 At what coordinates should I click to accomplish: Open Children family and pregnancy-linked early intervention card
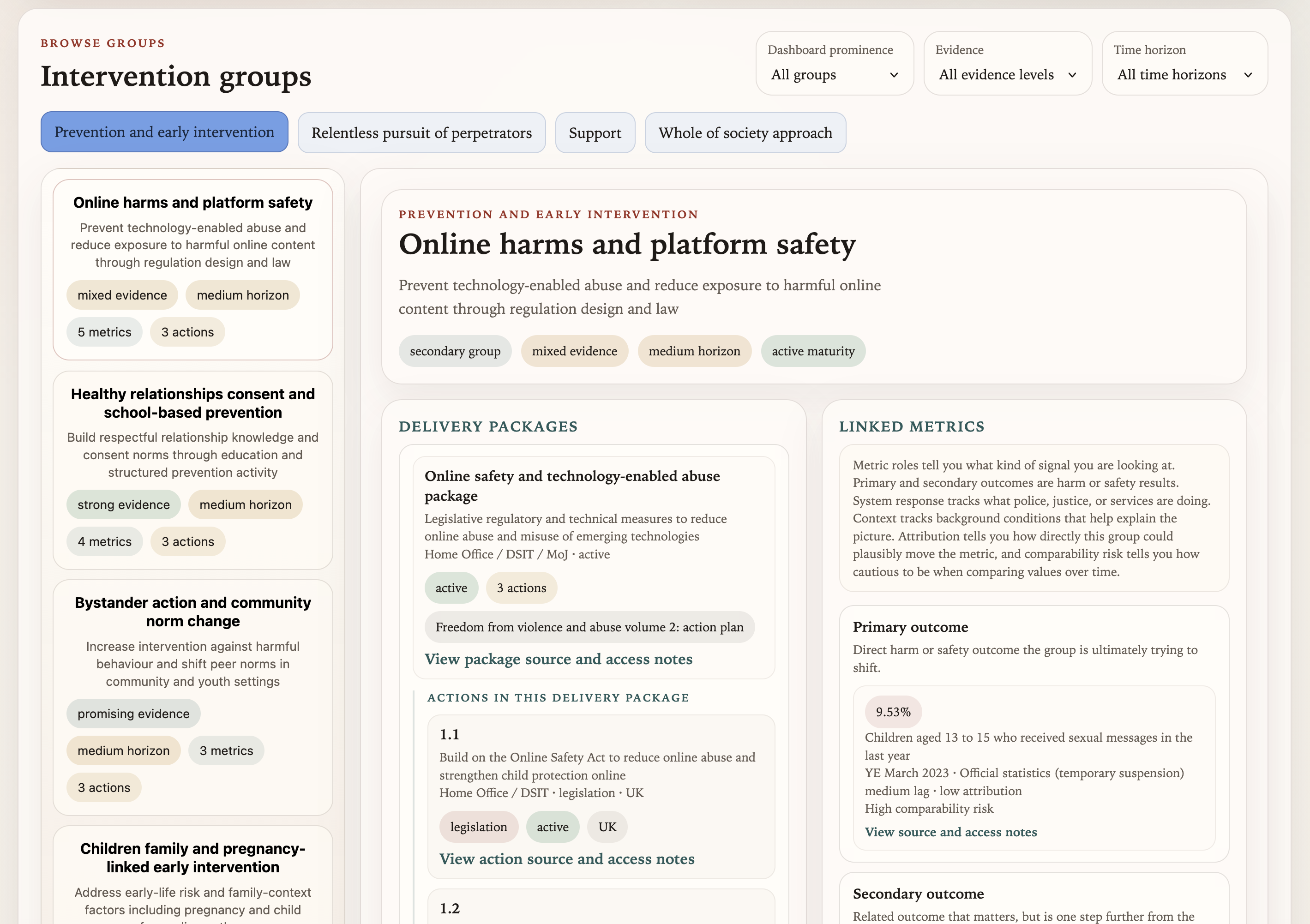pos(193,876)
